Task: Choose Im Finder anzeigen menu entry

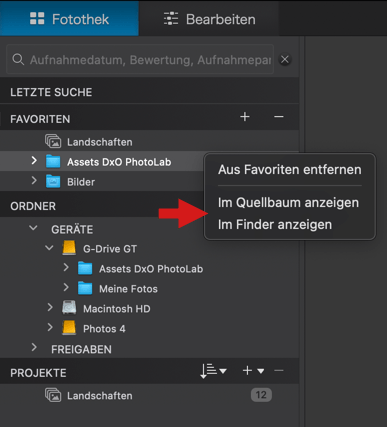Action: pos(275,225)
